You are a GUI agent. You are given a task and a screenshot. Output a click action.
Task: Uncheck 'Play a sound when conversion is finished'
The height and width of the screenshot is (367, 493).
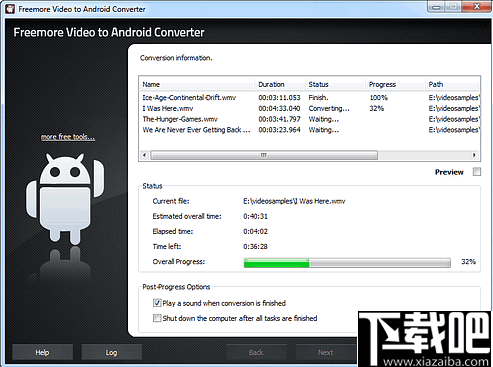pos(157,303)
